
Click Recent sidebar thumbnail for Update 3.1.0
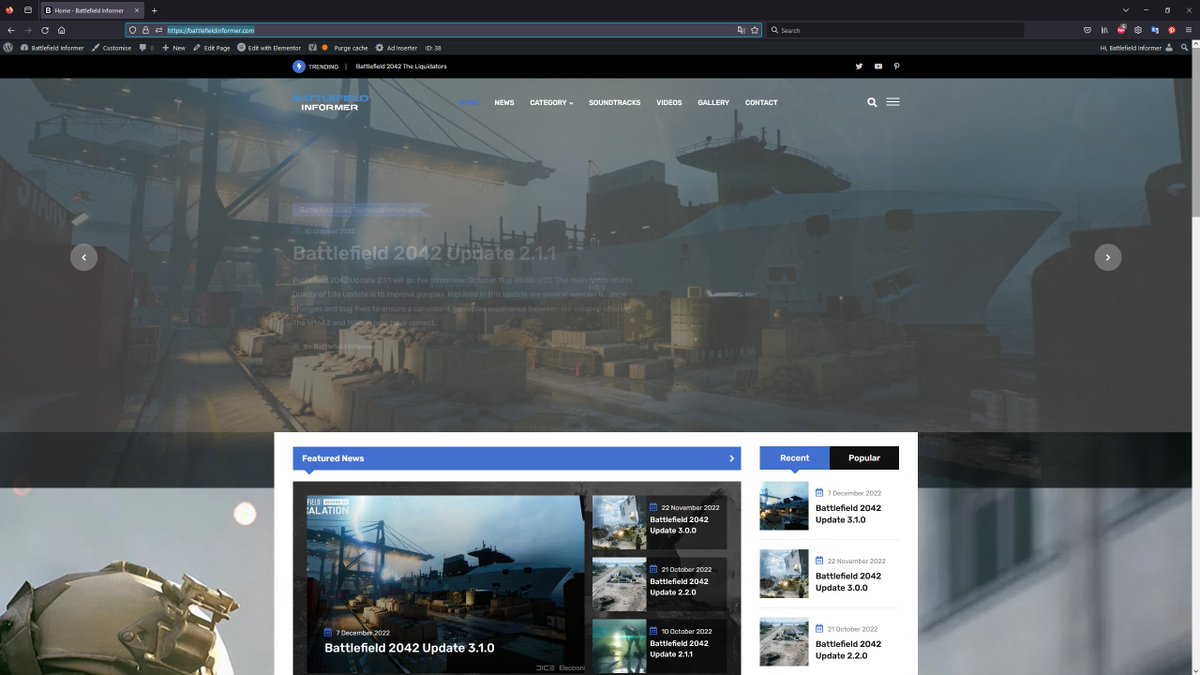point(784,506)
